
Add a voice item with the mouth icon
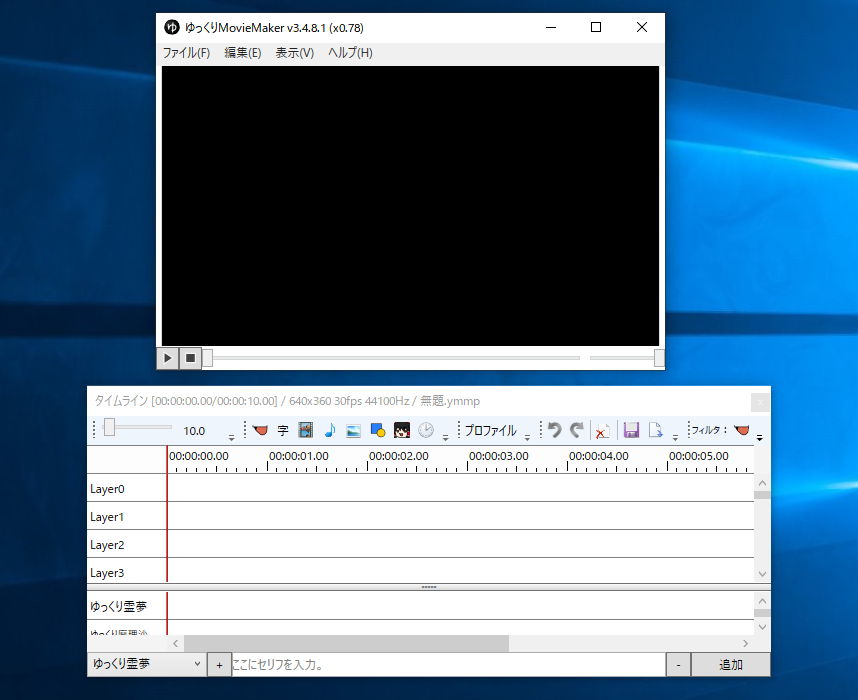(x=260, y=430)
